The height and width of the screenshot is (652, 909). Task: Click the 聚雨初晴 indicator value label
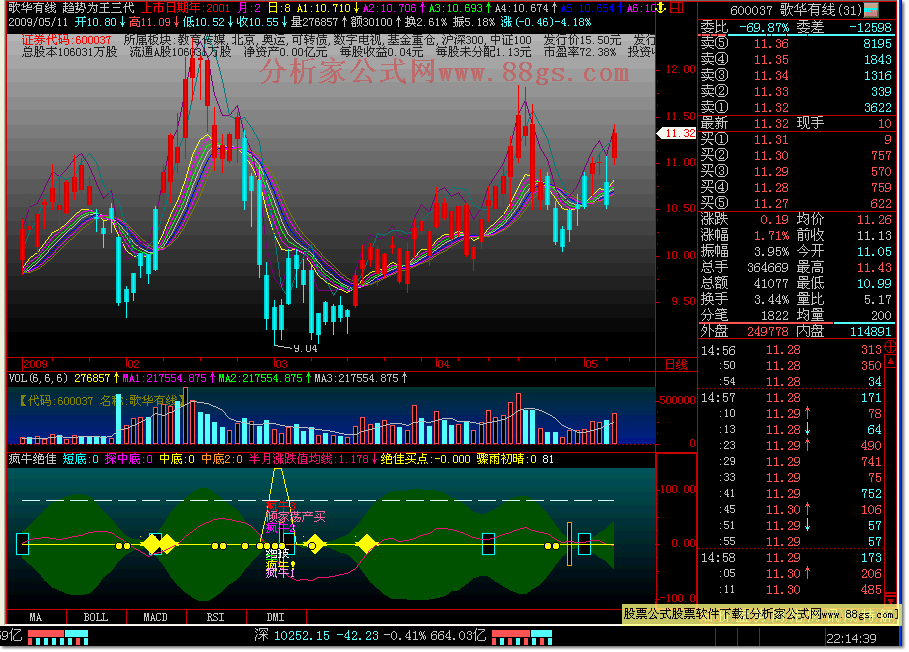pyautogui.click(x=507, y=459)
